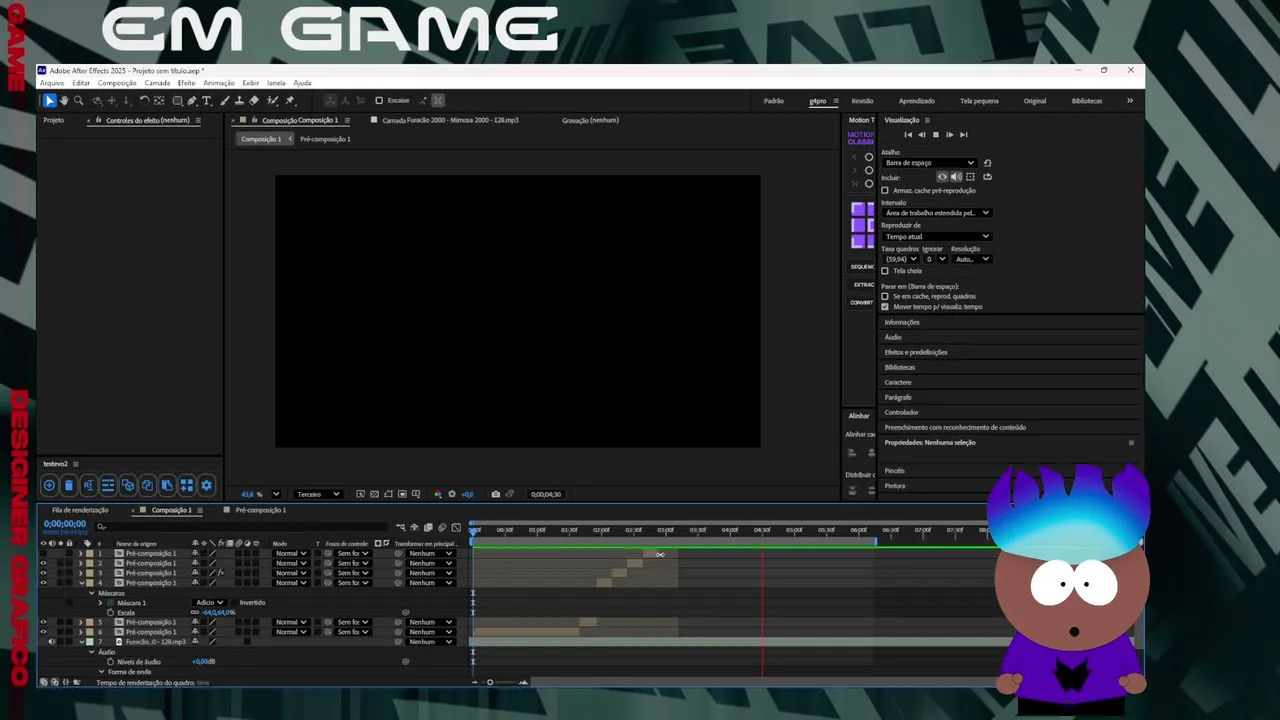This screenshot has width=1280, height=720.
Task: Open the Atalho Barra de espaço dropdown
Action: coord(928,162)
